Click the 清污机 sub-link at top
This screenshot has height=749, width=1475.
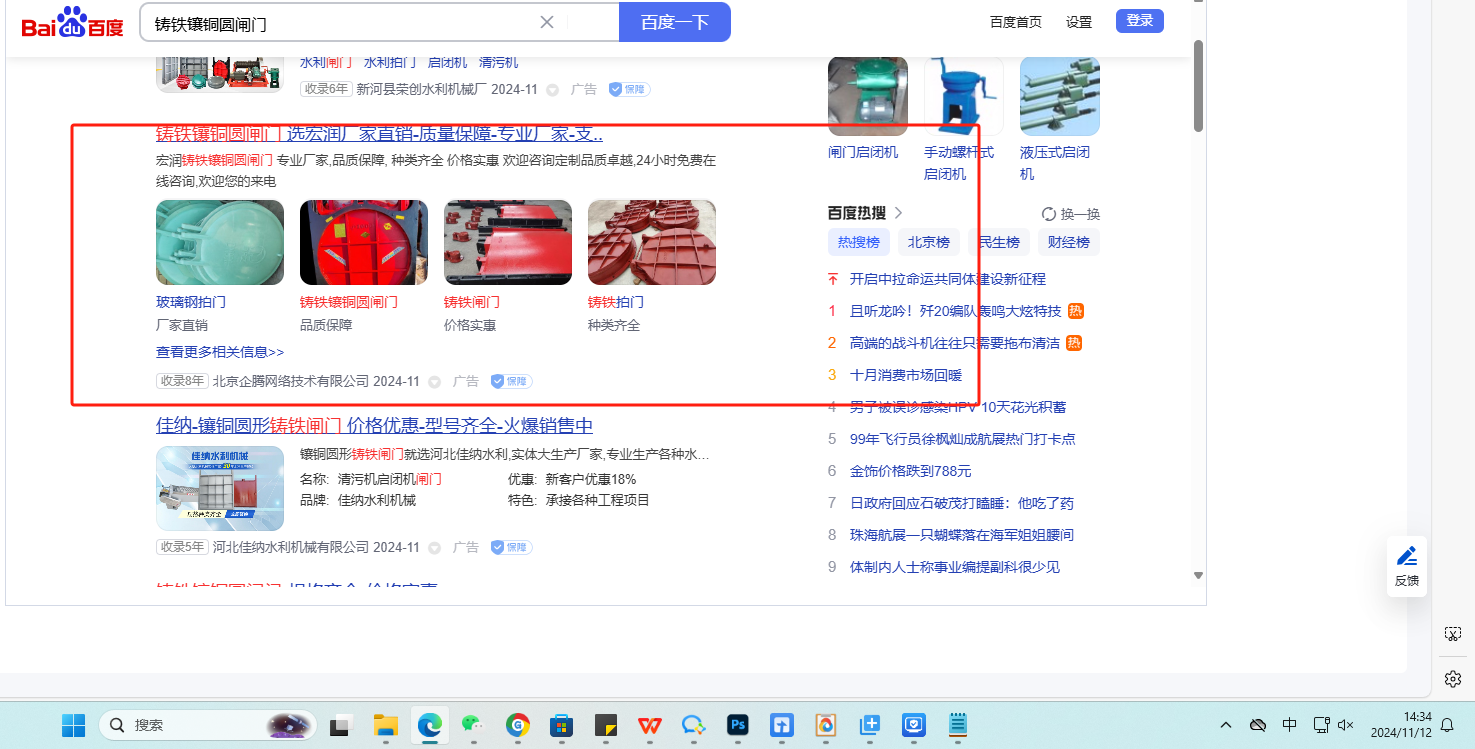coord(499,62)
